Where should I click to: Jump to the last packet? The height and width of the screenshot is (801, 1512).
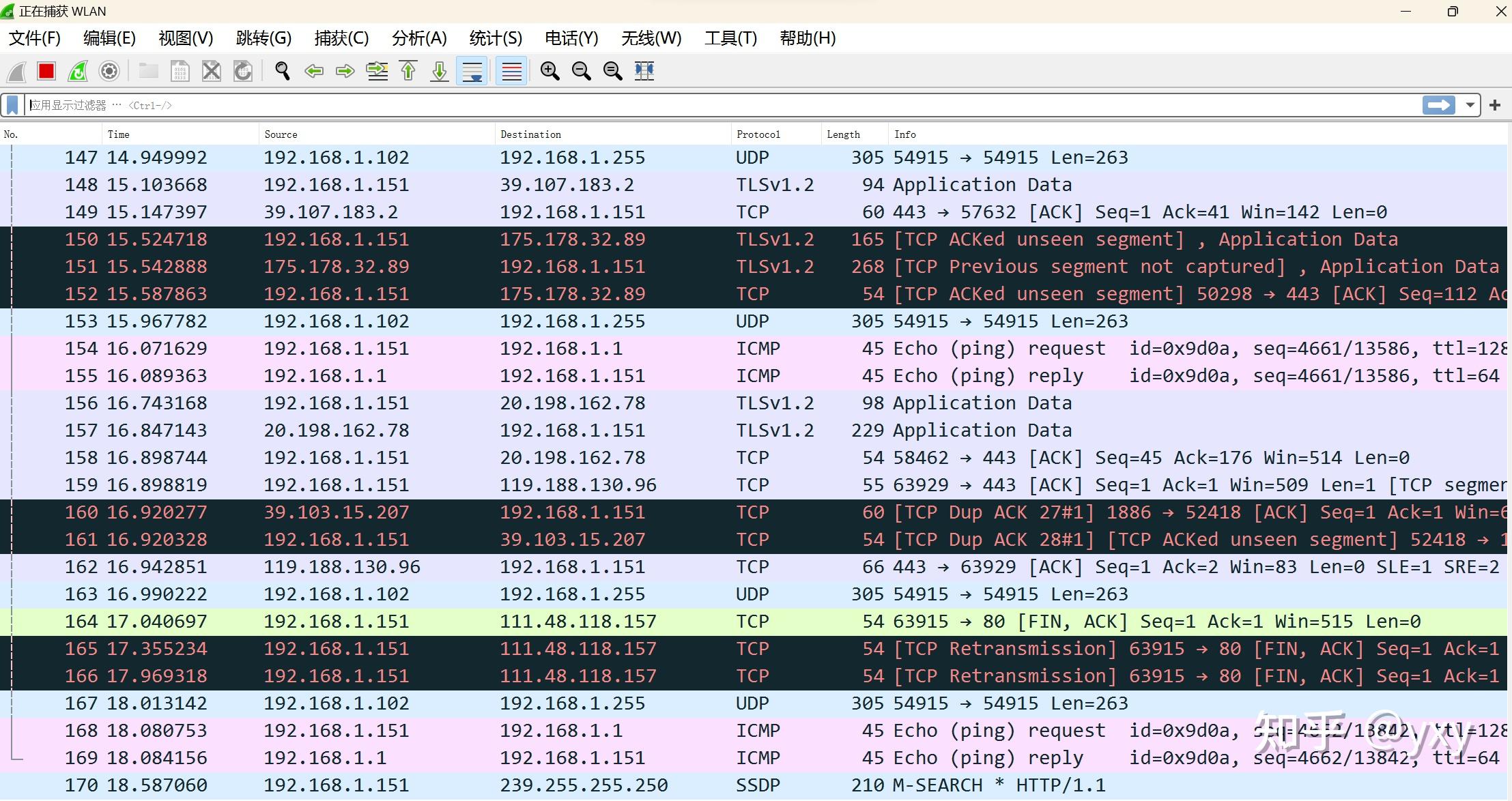tap(439, 71)
